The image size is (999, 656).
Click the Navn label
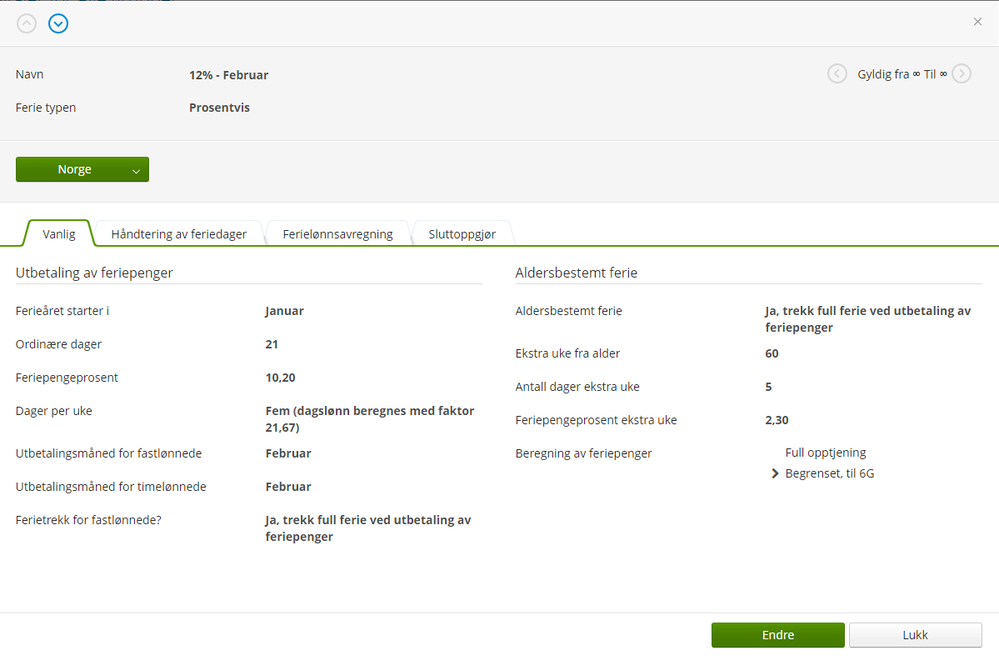pos(29,75)
